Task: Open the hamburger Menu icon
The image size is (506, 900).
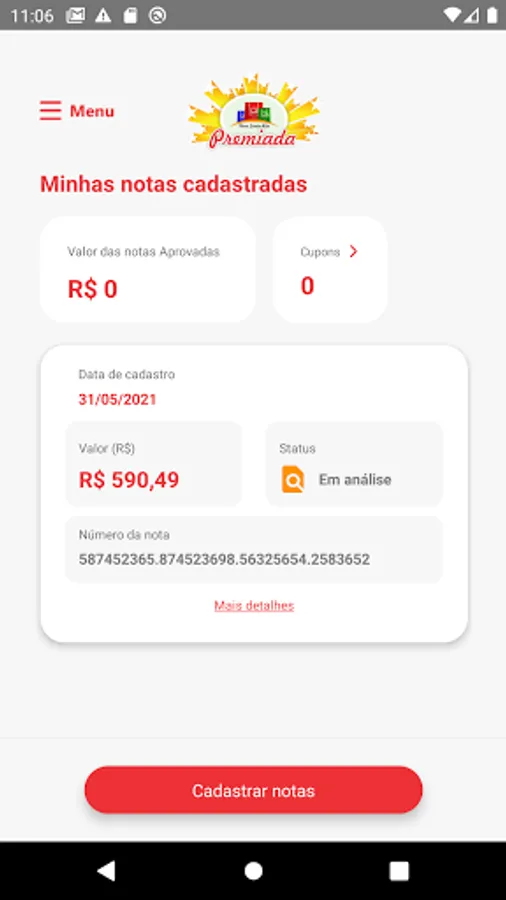Action: click(50, 110)
